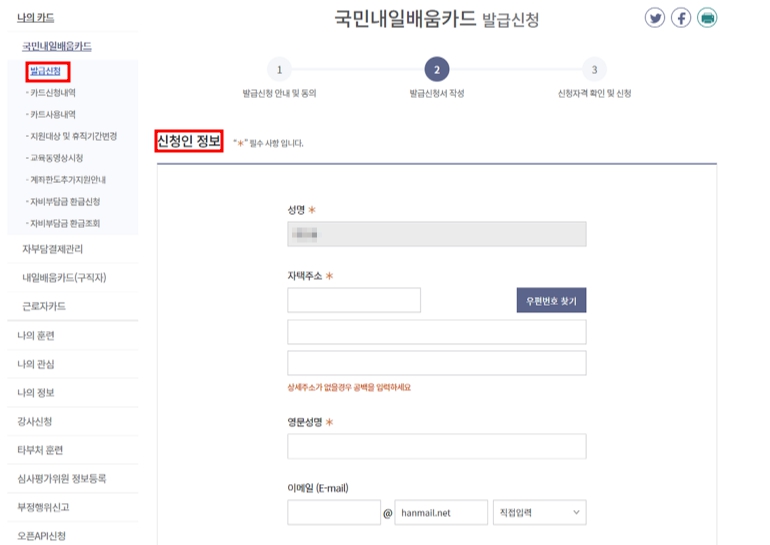Viewport: 770px width, 545px height.
Task: Click the hanmail.net domain field
Action: click(441, 513)
